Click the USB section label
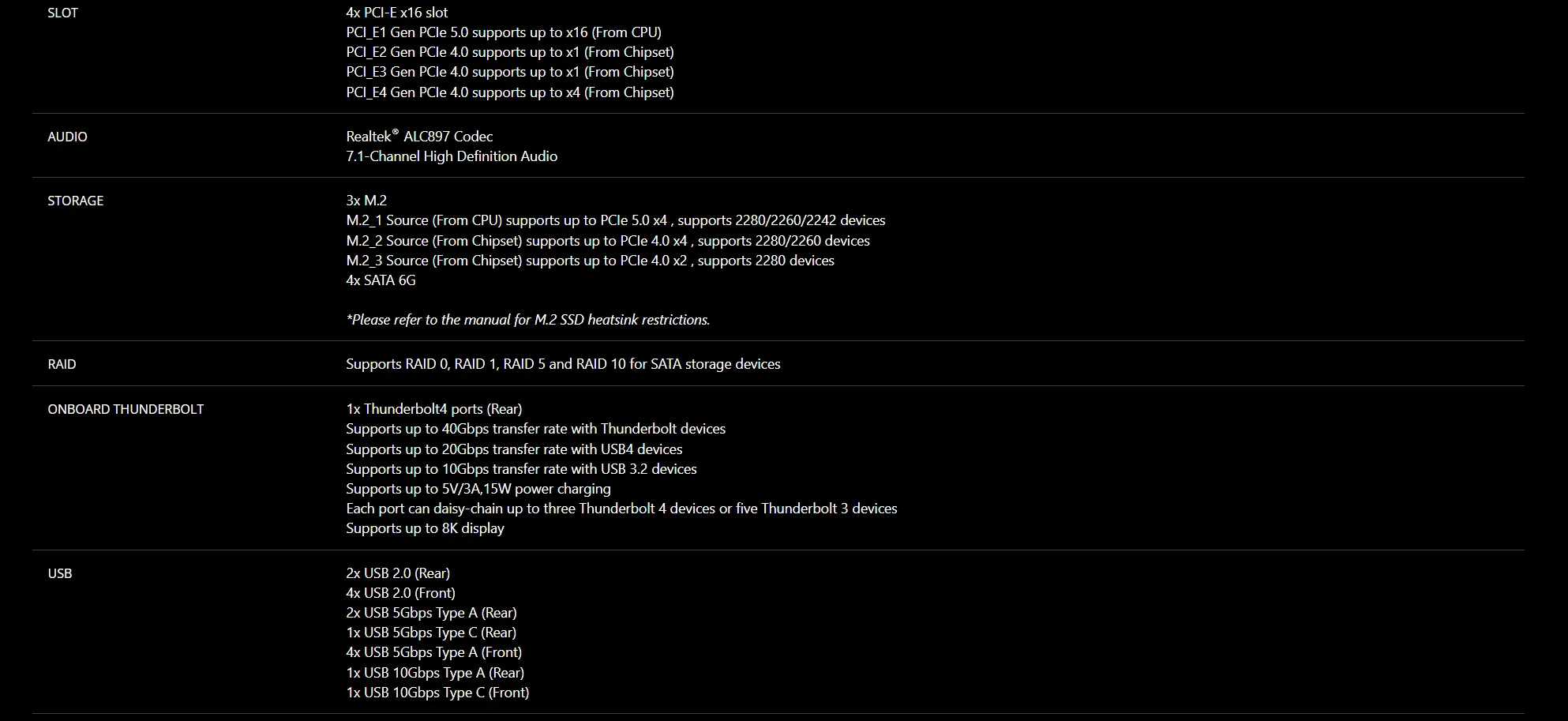Image resolution: width=1568 pixels, height=721 pixels. pos(59,573)
